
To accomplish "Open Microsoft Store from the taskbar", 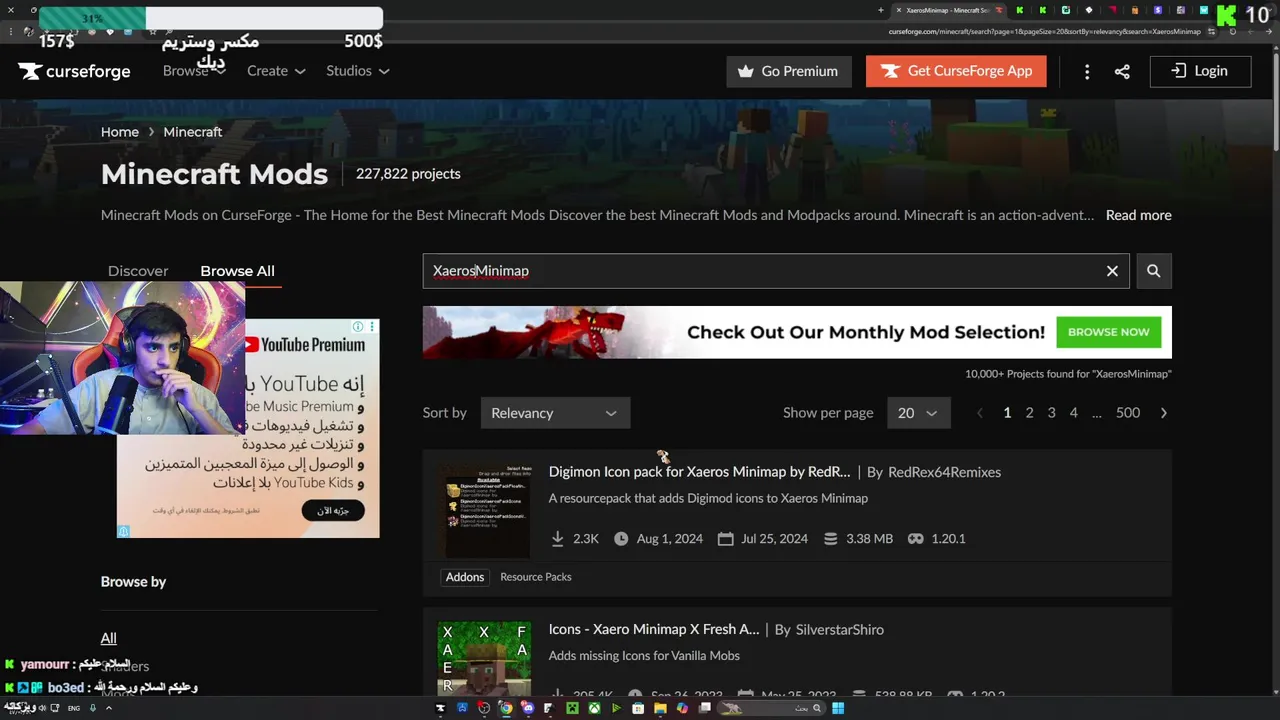I will [638, 708].
